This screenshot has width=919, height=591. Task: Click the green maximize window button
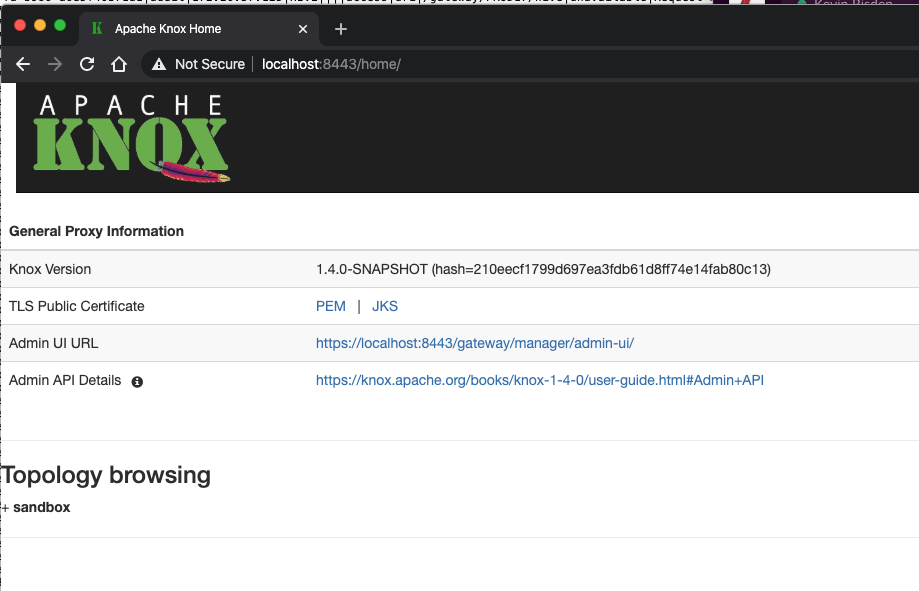point(60,25)
